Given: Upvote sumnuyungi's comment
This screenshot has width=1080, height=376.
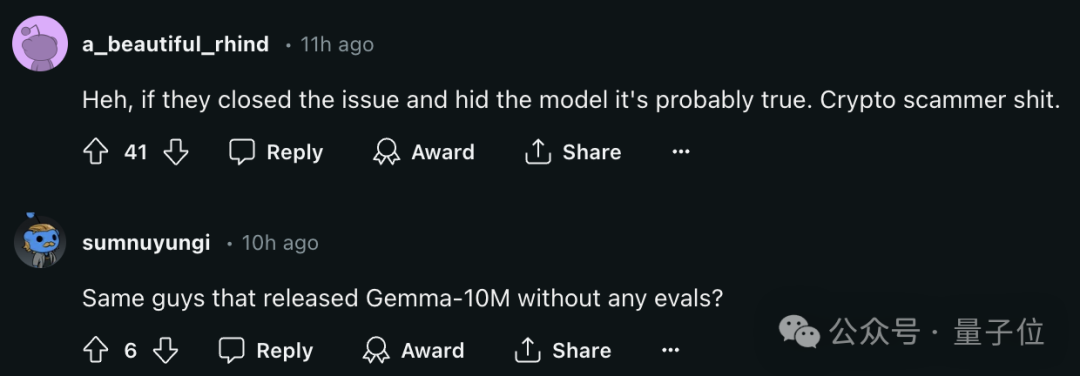Looking at the screenshot, I should tap(96, 351).
